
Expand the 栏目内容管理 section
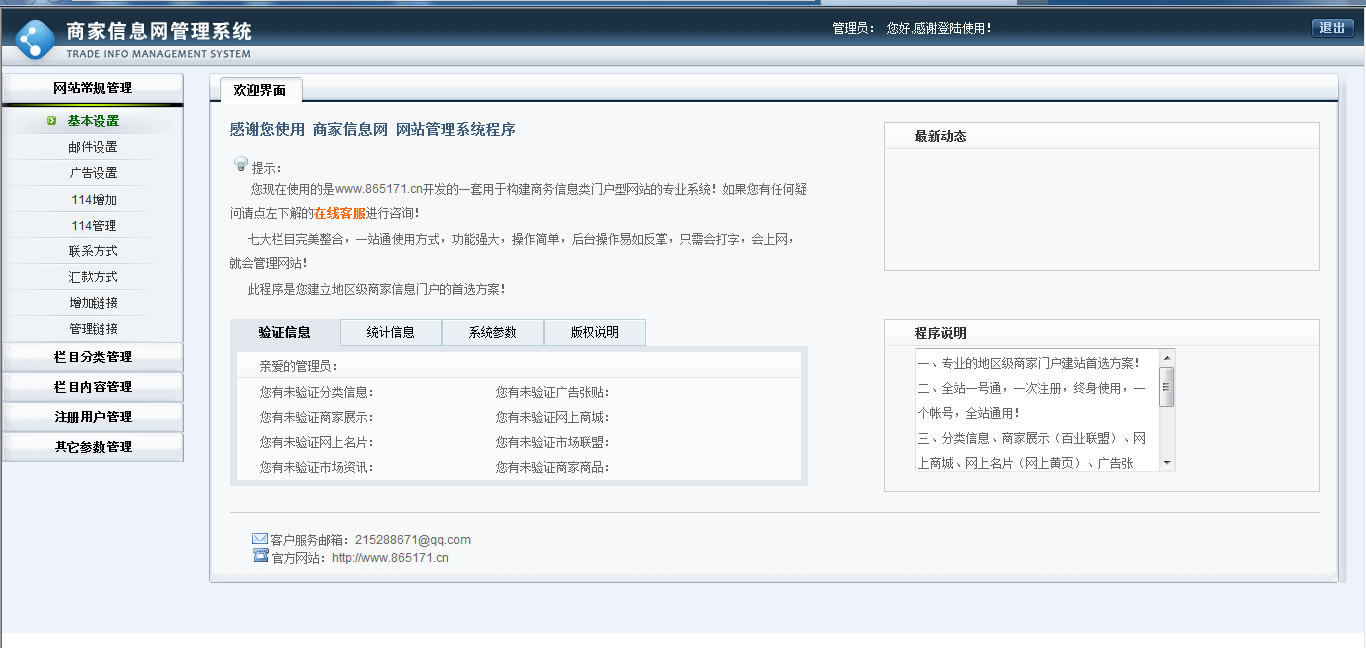pos(93,386)
